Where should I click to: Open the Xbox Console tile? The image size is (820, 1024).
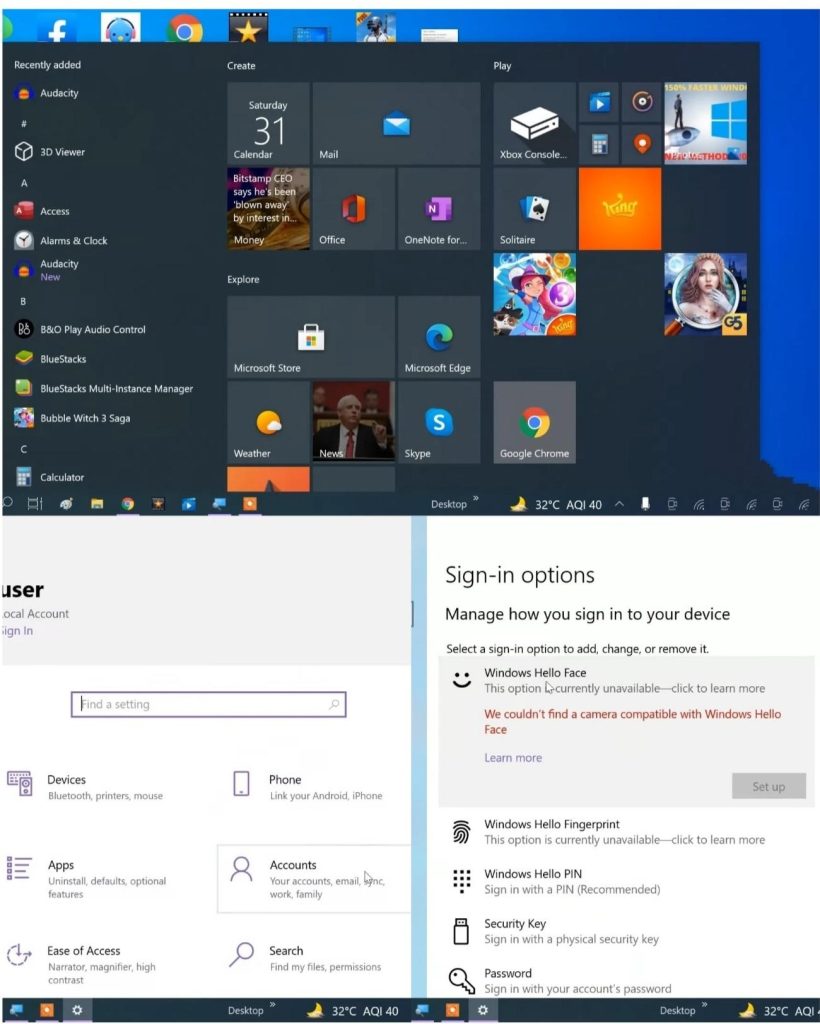(x=535, y=123)
